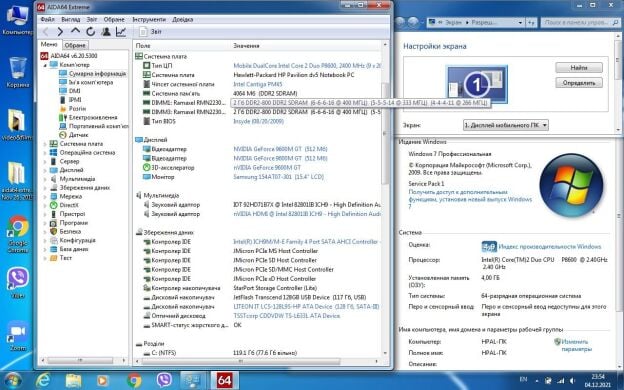Image resolution: width=624 pixels, height=390 pixels.
Task: Open the Інструменти menu
Action: click(149, 19)
